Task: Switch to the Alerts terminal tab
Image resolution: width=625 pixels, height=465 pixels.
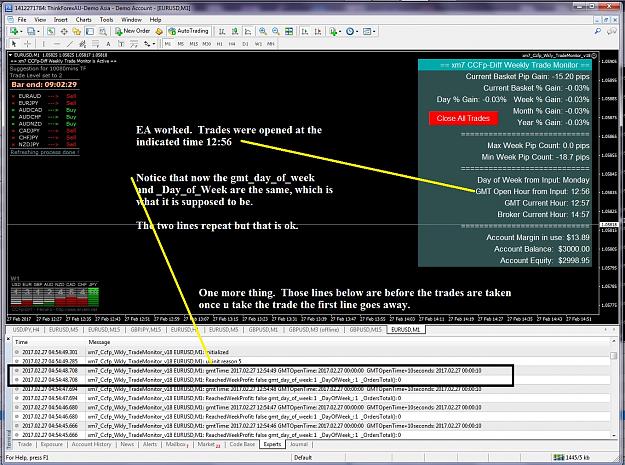Action: (x=150, y=444)
